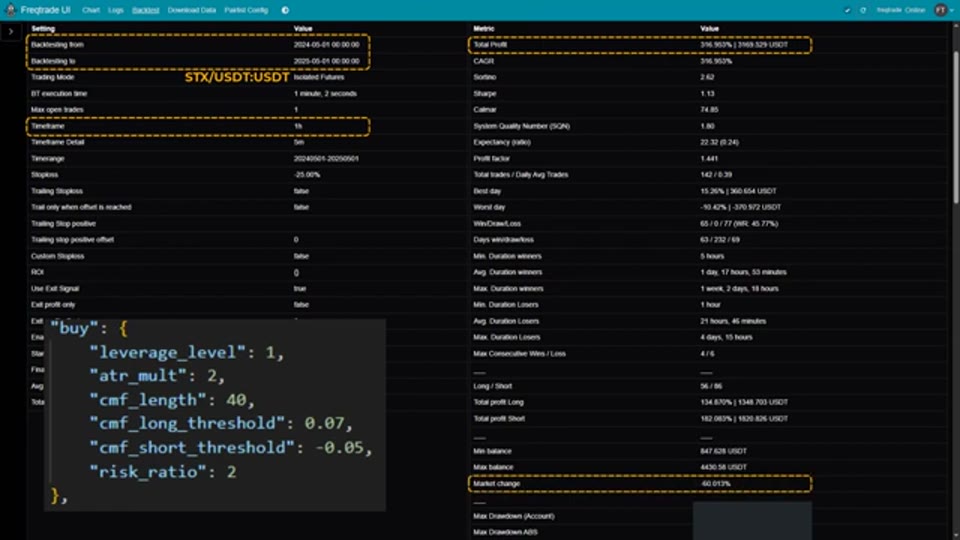This screenshot has width=960, height=540.
Task: Click the Trading Mode setting label
Action: tap(53, 77)
